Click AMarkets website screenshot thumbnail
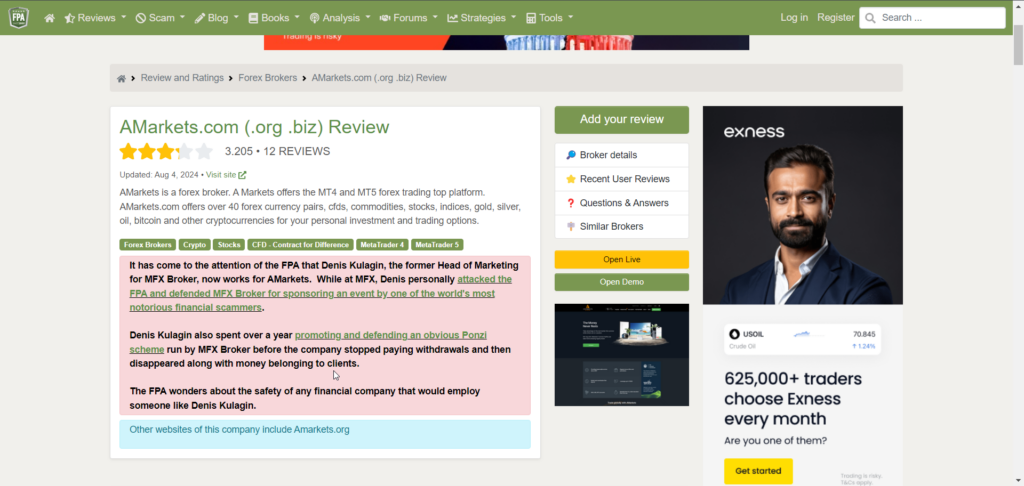 coord(622,355)
